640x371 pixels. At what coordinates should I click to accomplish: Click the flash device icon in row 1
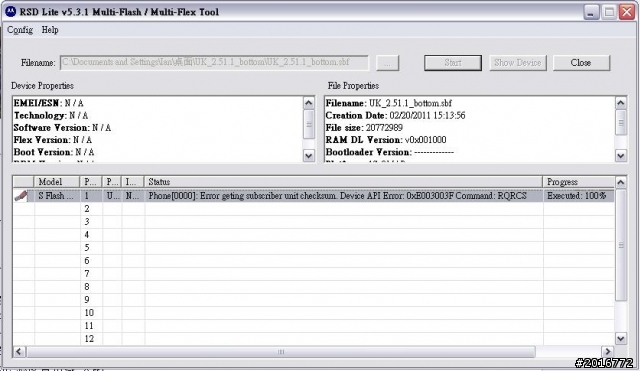click(21, 196)
